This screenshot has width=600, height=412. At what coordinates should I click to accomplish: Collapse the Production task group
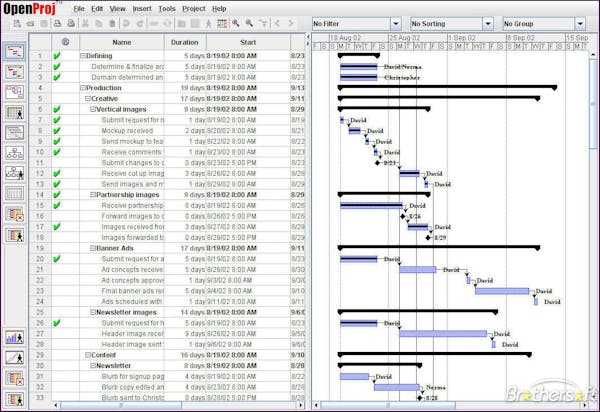[x=83, y=88]
